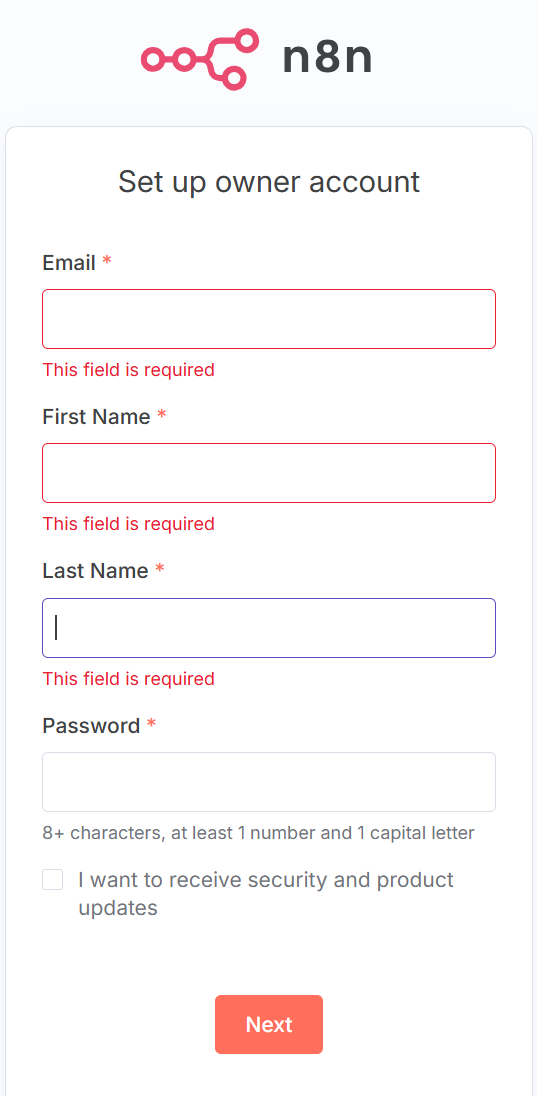
Task: Click the required asterisk next to Password
Action: [x=151, y=723]
